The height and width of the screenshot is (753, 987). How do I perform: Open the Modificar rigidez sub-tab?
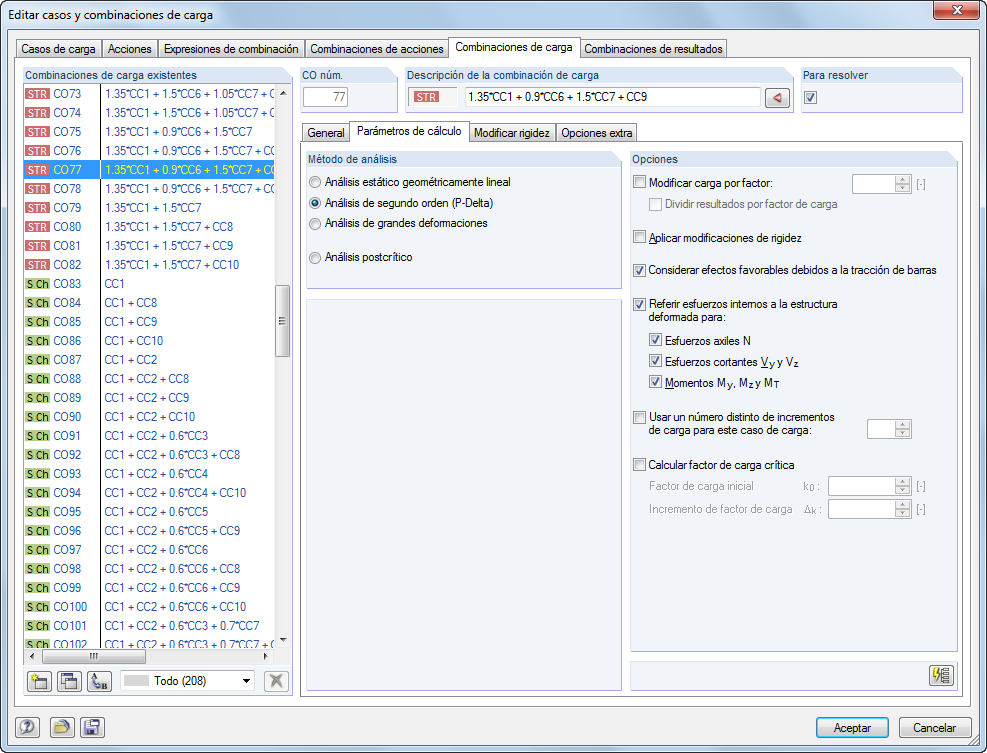click(x=512, y=133)
